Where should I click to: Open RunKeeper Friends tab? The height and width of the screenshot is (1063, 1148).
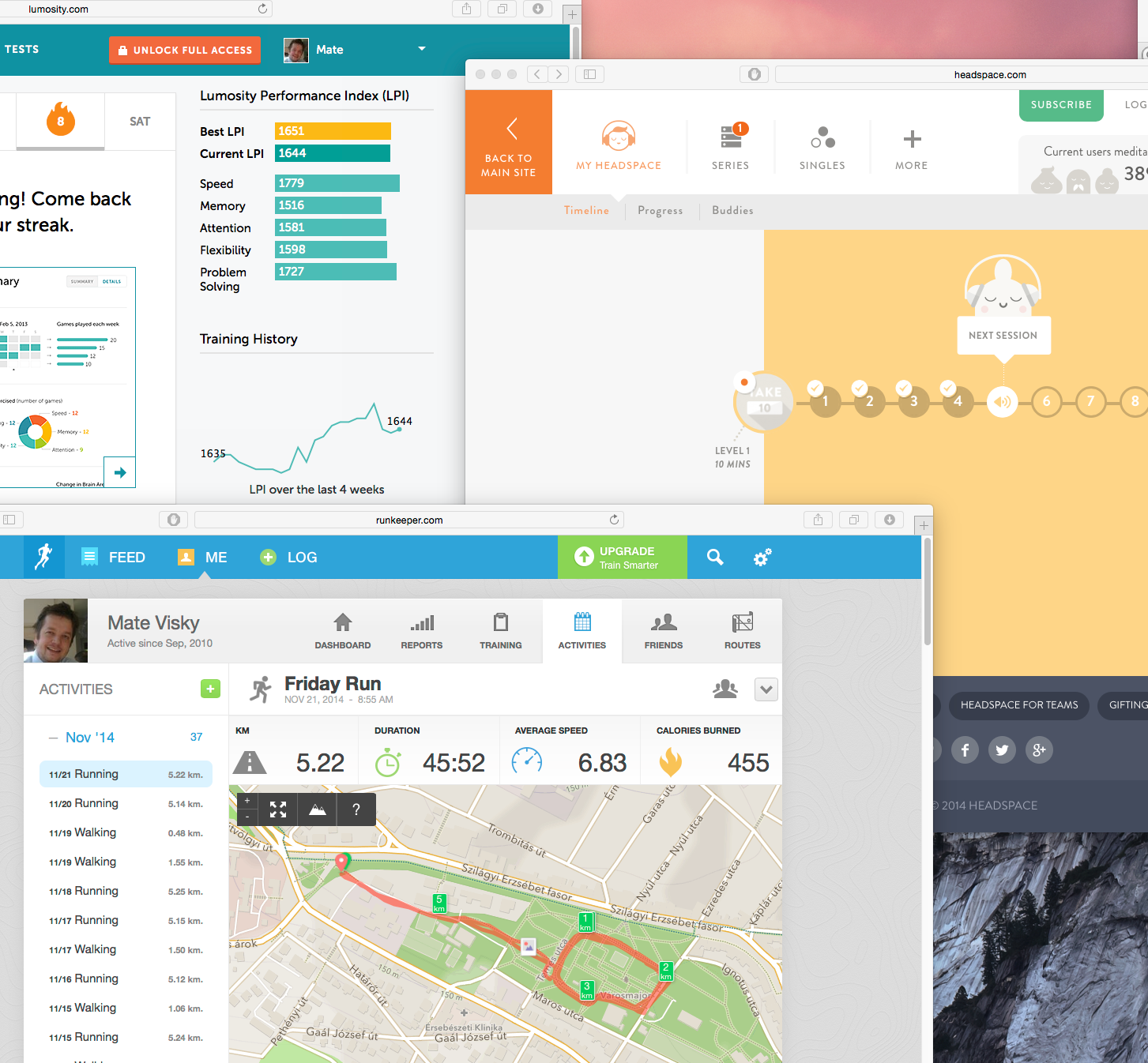(x=664, y=631)
